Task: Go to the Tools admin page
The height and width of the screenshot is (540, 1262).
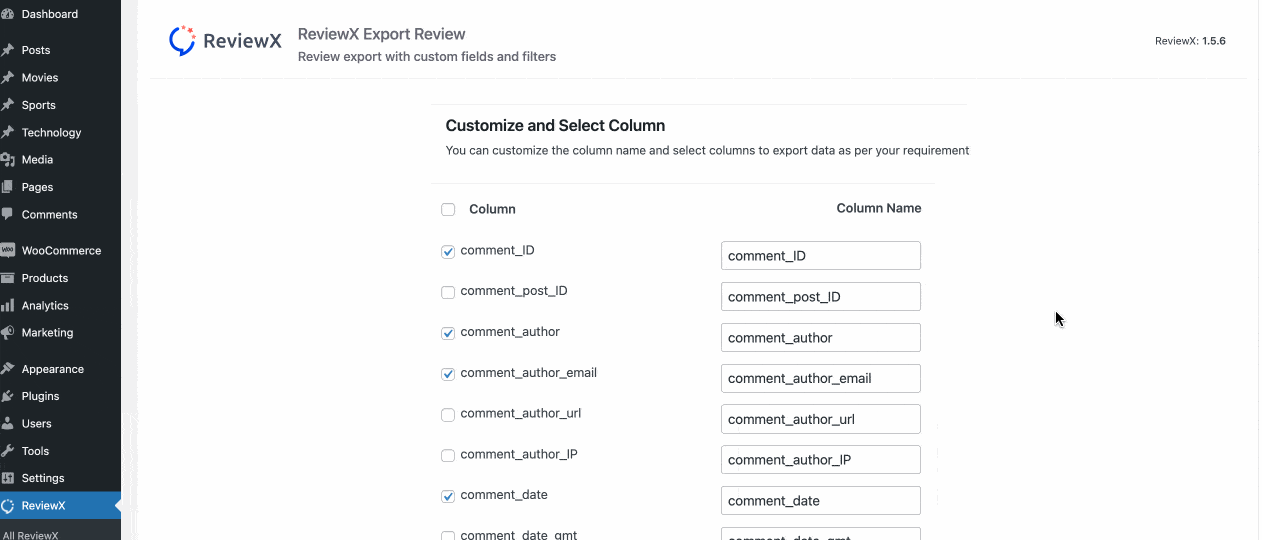Action: pyautogui.click(x=35, y=451)
